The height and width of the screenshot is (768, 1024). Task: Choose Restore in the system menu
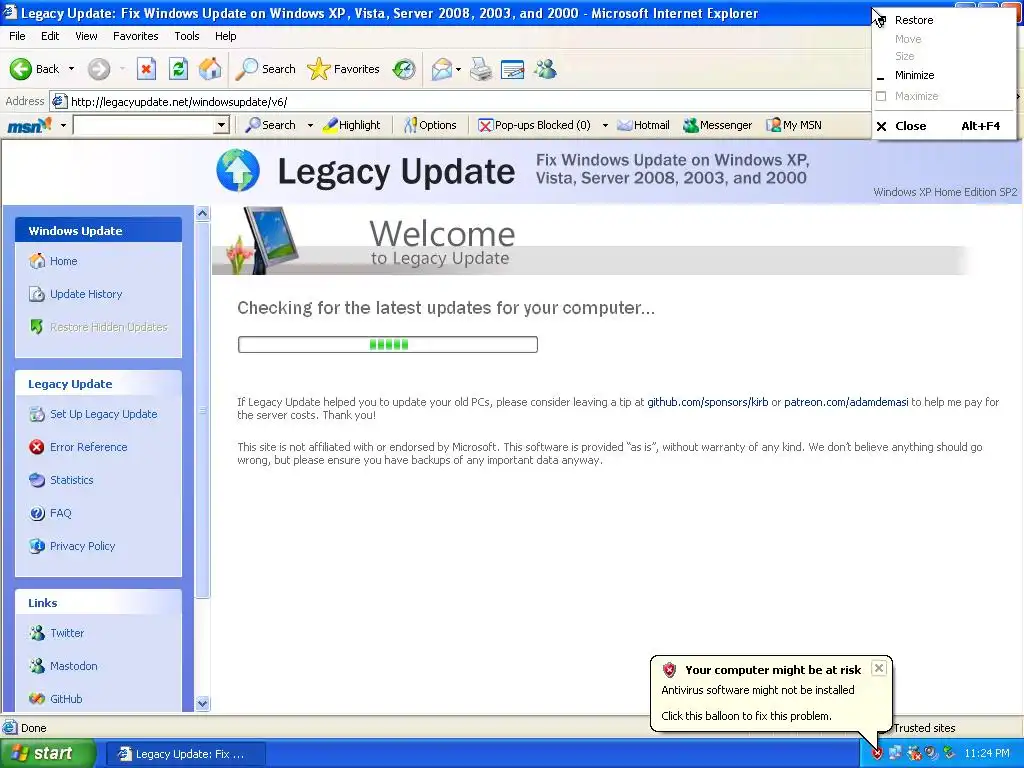coord(944,20)
